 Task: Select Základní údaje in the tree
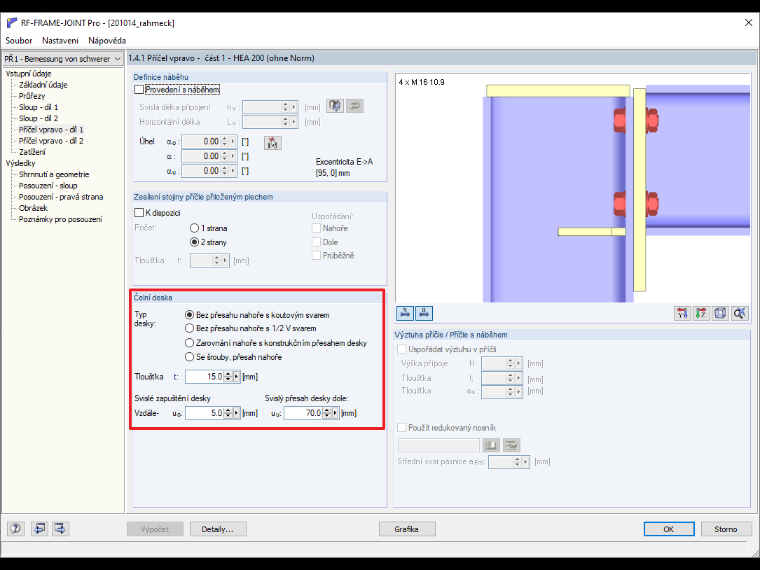(x=43, y=85)
